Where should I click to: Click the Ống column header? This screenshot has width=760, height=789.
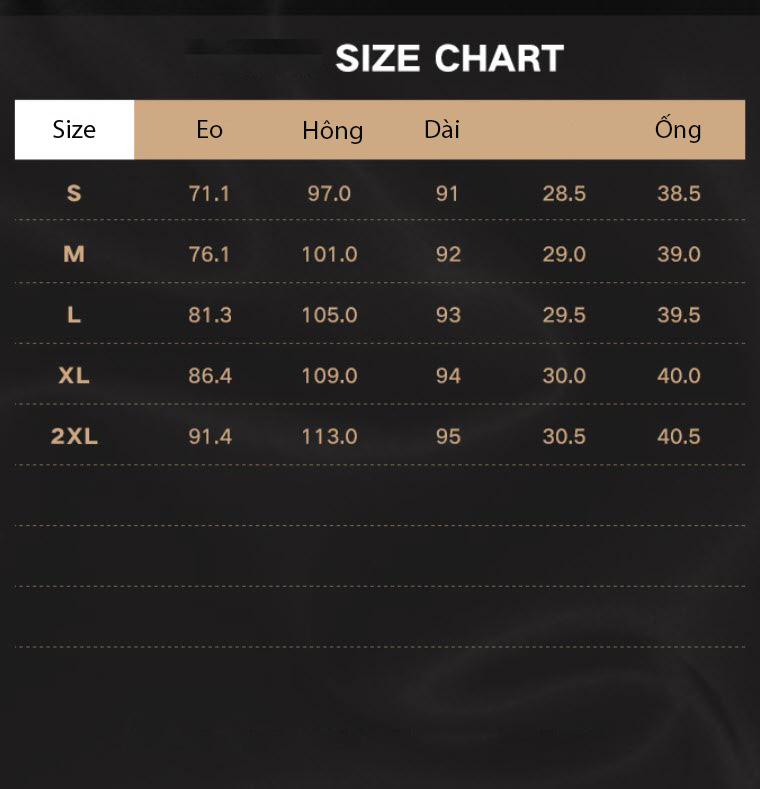click(x=678, y=129)
